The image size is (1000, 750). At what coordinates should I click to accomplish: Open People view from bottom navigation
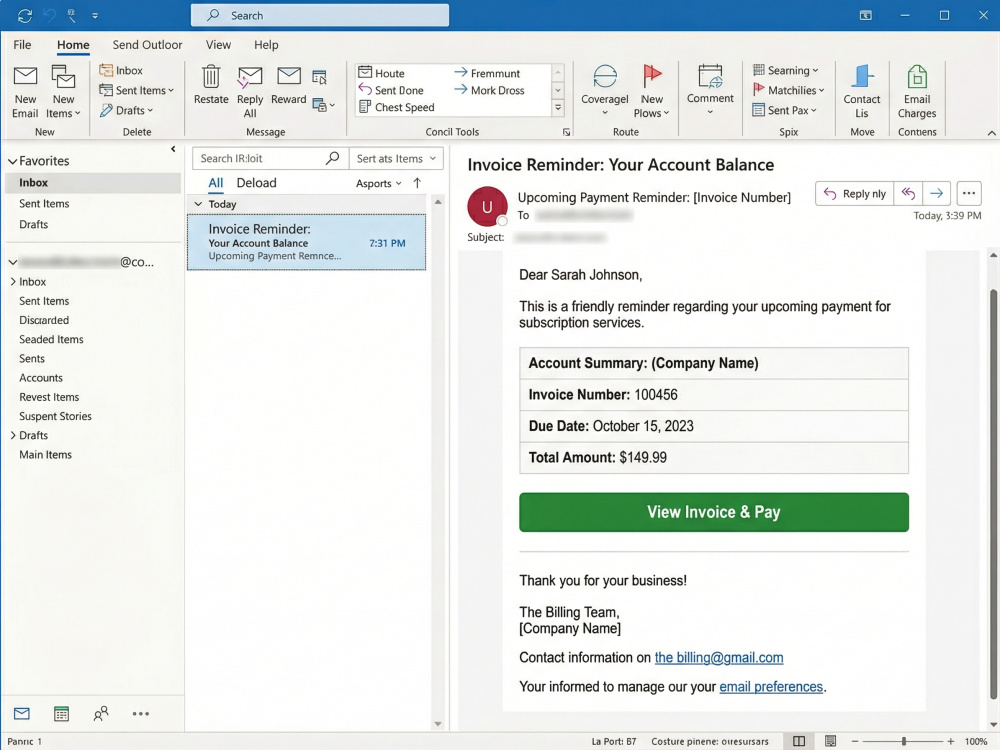[x=101, y=714]
